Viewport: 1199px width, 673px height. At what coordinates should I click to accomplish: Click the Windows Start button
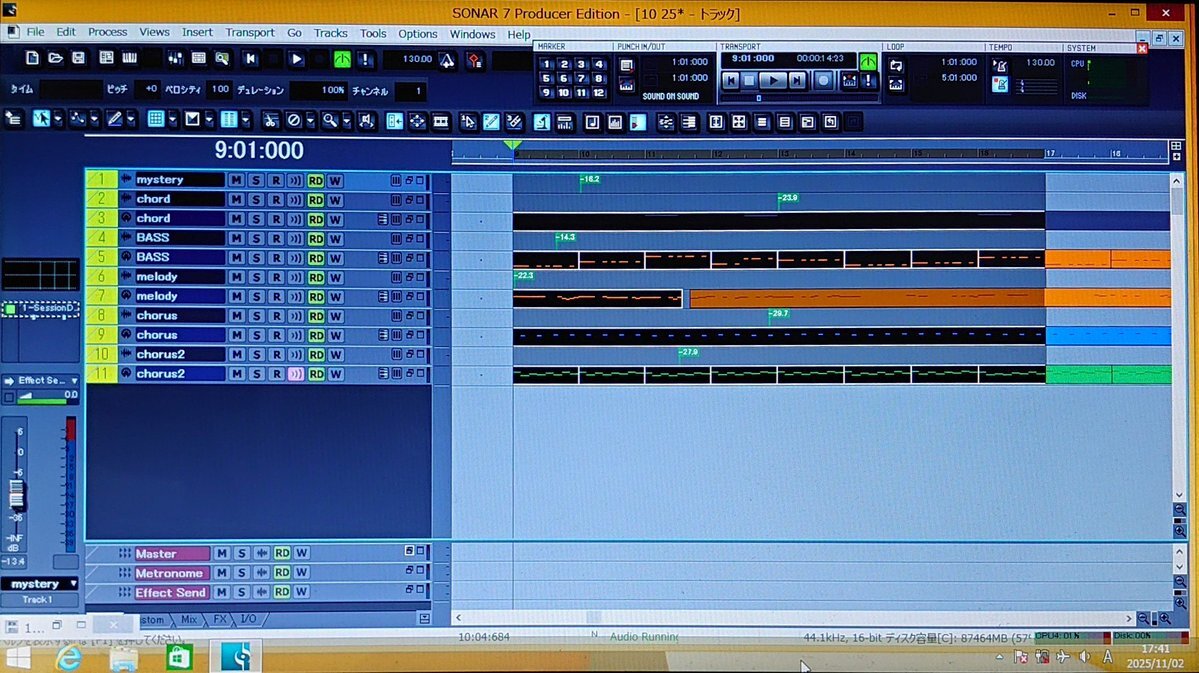[x=18, y=658]
